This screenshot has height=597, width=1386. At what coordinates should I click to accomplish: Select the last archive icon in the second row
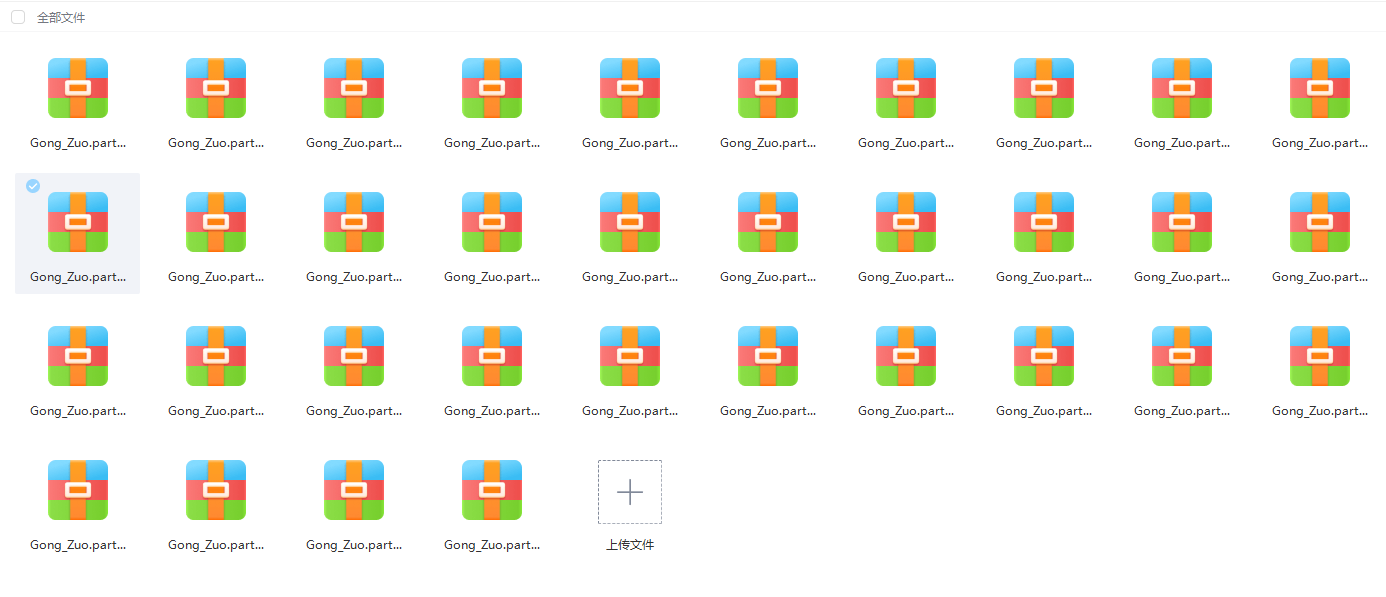(1319, 222)
